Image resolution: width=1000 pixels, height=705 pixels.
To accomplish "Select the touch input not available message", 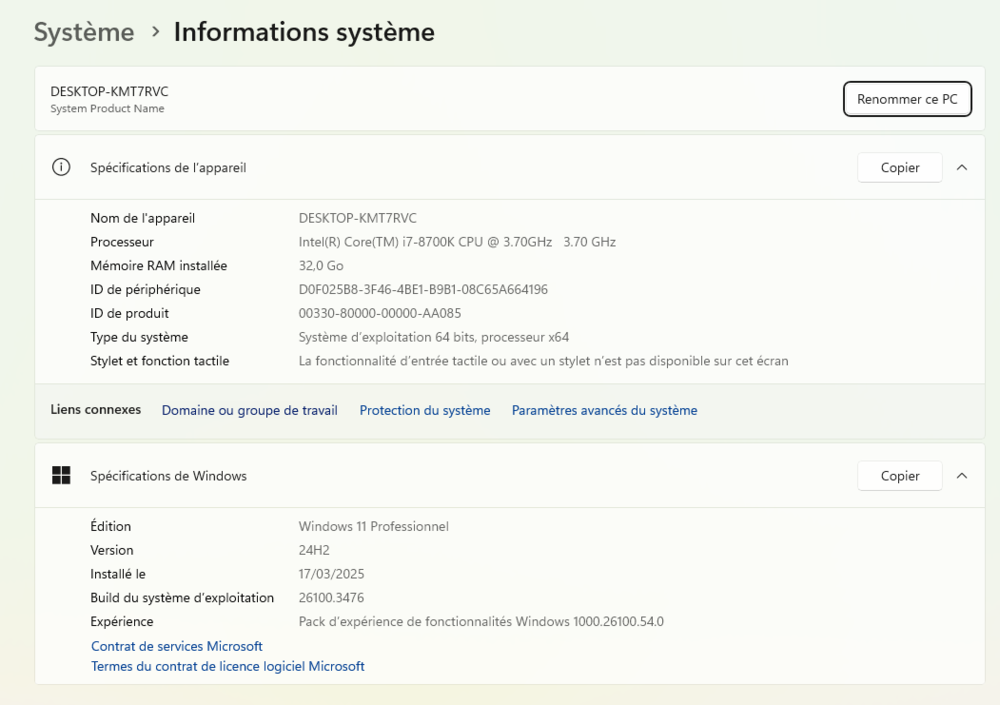I will 543,361.
